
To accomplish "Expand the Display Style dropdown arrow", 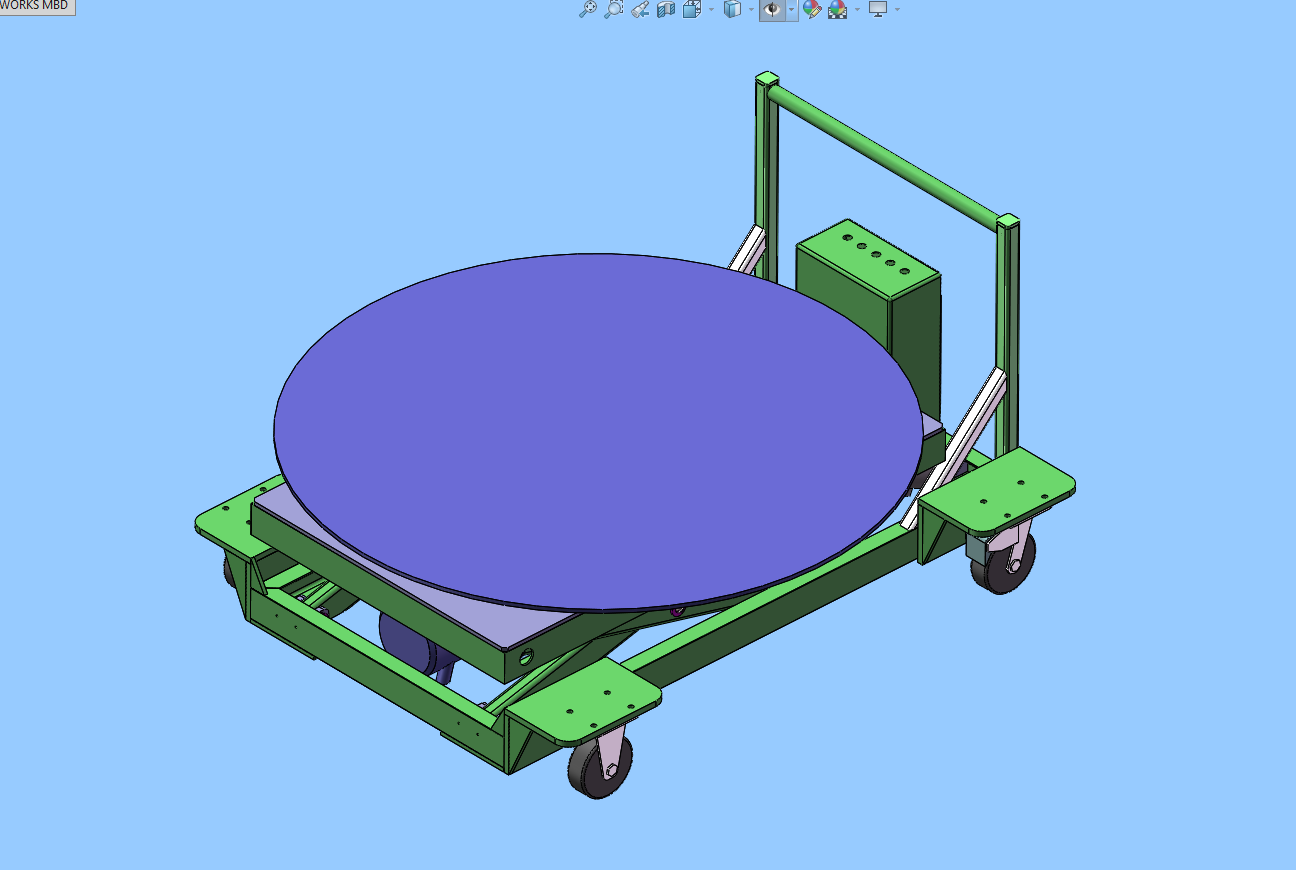I will (x=751, y=10).
